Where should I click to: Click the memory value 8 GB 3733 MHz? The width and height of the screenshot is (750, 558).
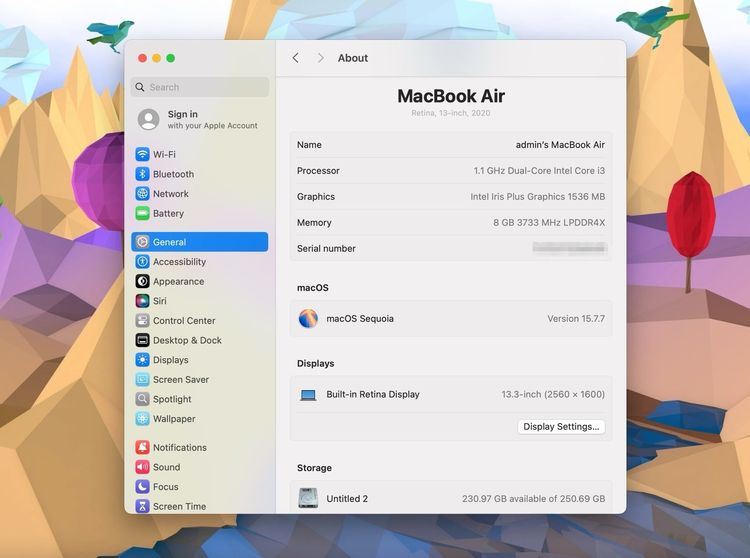pos(549,222)
